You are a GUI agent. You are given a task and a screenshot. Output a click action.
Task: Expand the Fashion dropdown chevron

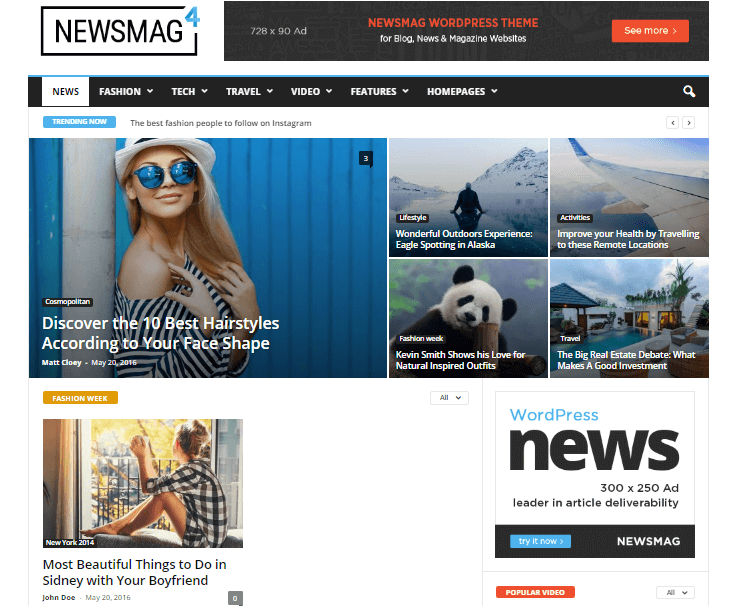(150, 91)
